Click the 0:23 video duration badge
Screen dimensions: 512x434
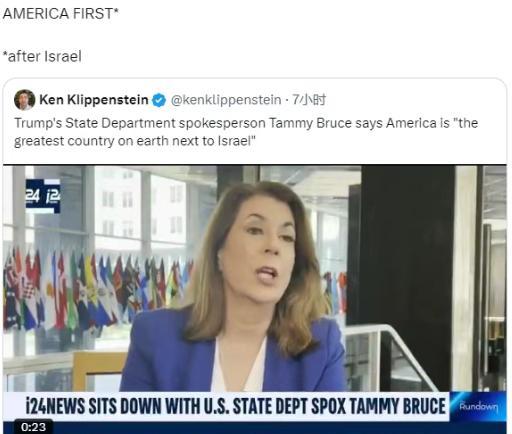click(33, 427)
